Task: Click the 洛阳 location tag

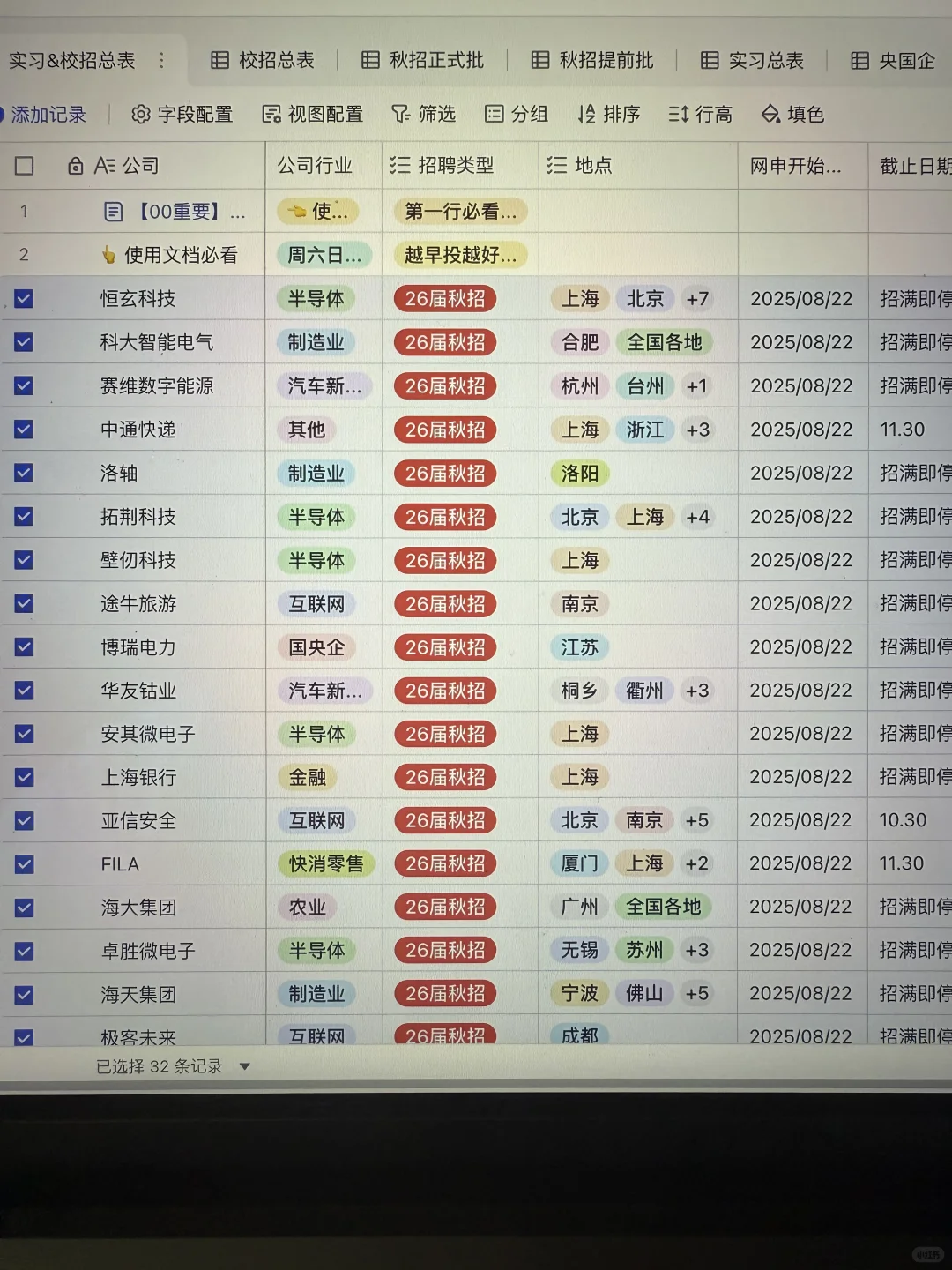Action: point(580,474)
